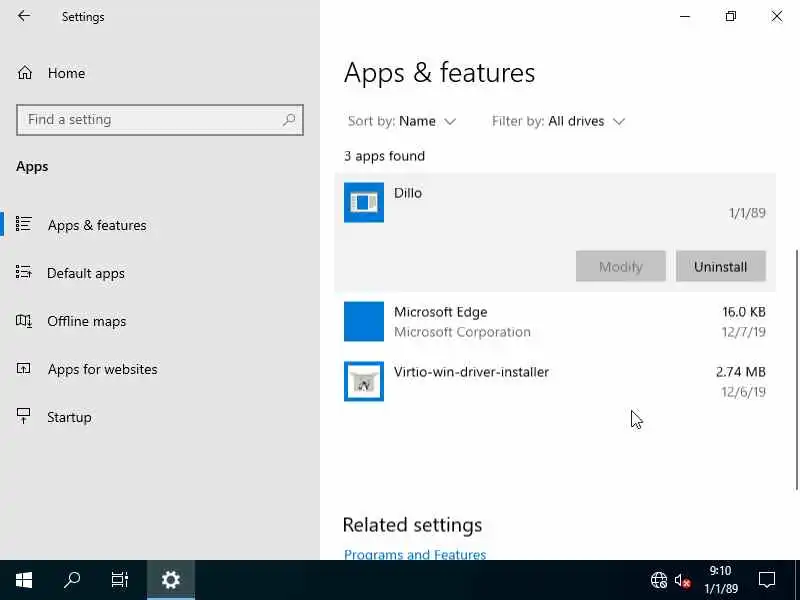Image resolution: width=800 pixels, height=600 pixels.
Task: Click the Find a setting search box
Action: pos(160,120)
